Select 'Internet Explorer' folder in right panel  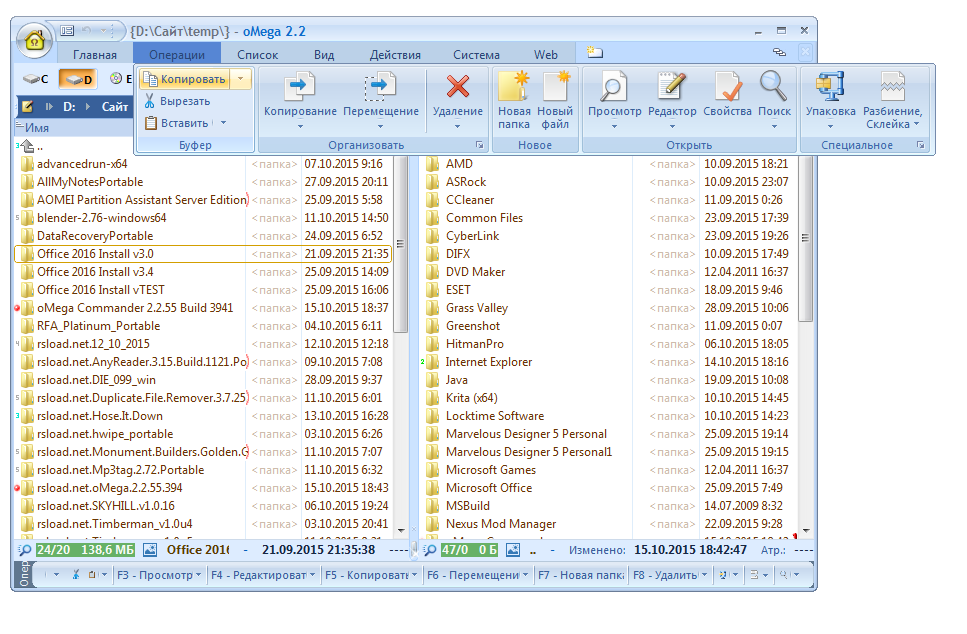click(607, 362)
